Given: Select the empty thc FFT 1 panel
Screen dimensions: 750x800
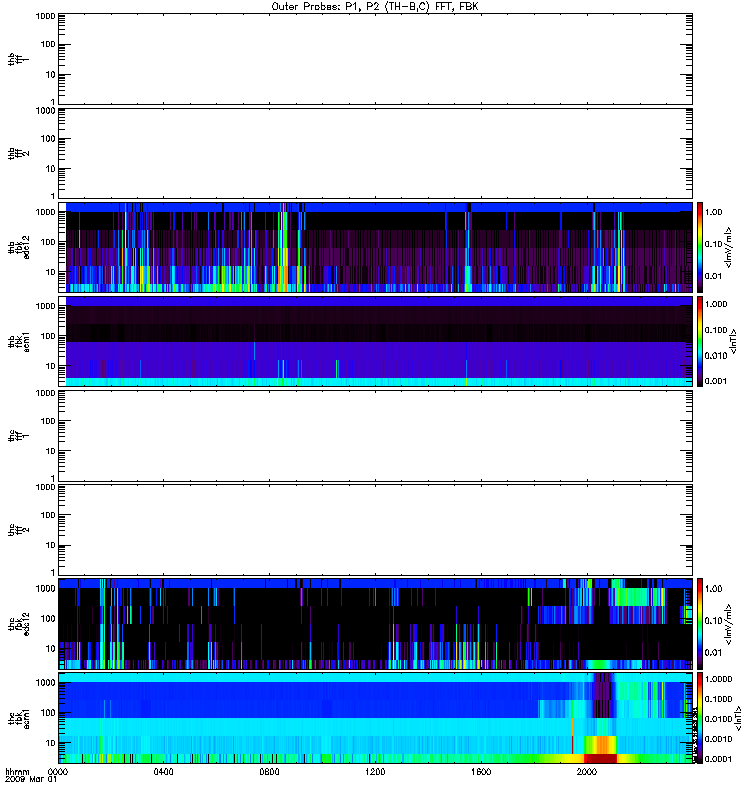Looking at the screenshot, I should pyautogui.click(x=376, y=436).
